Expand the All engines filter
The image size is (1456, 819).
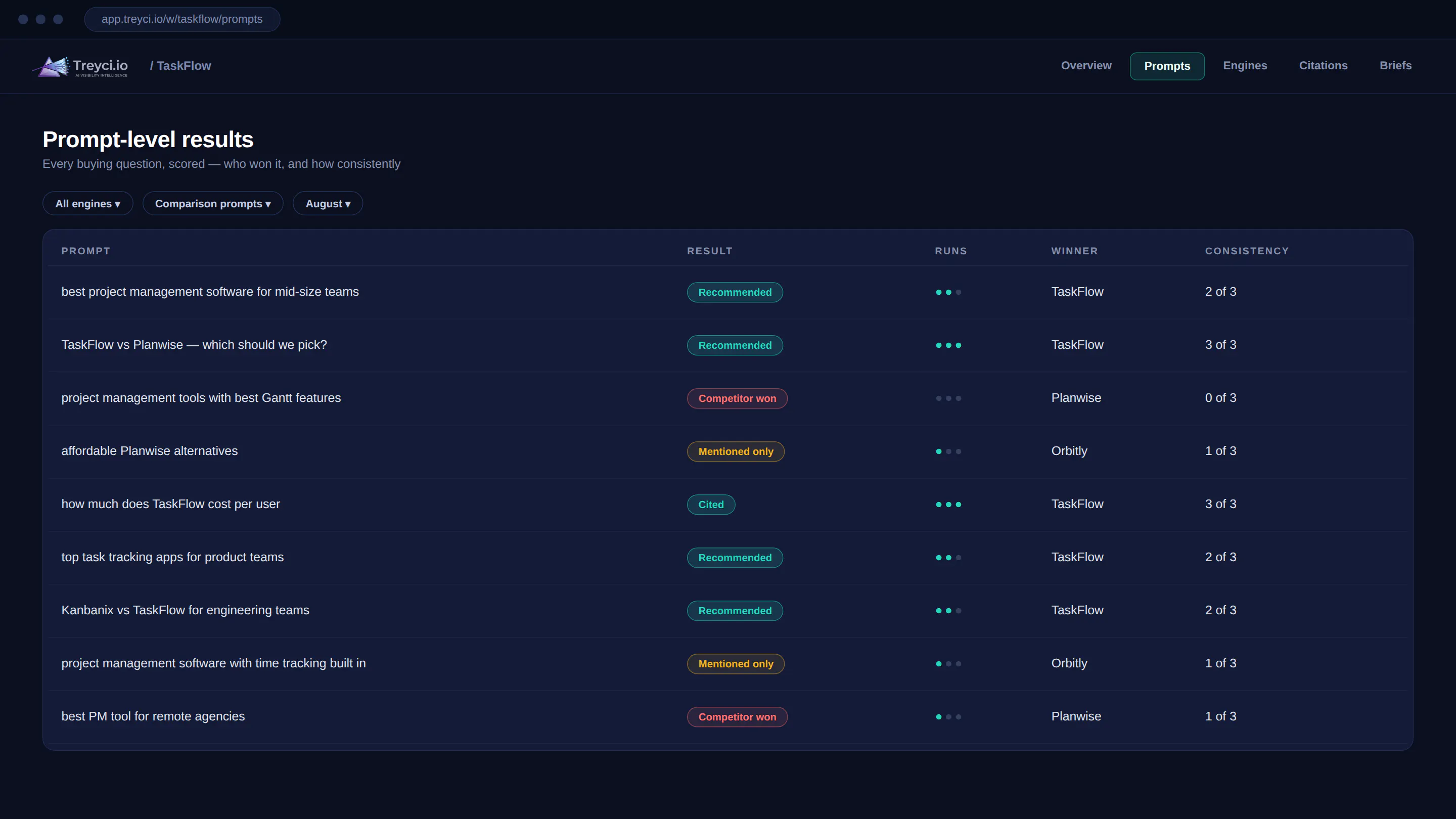click(87, 203)
